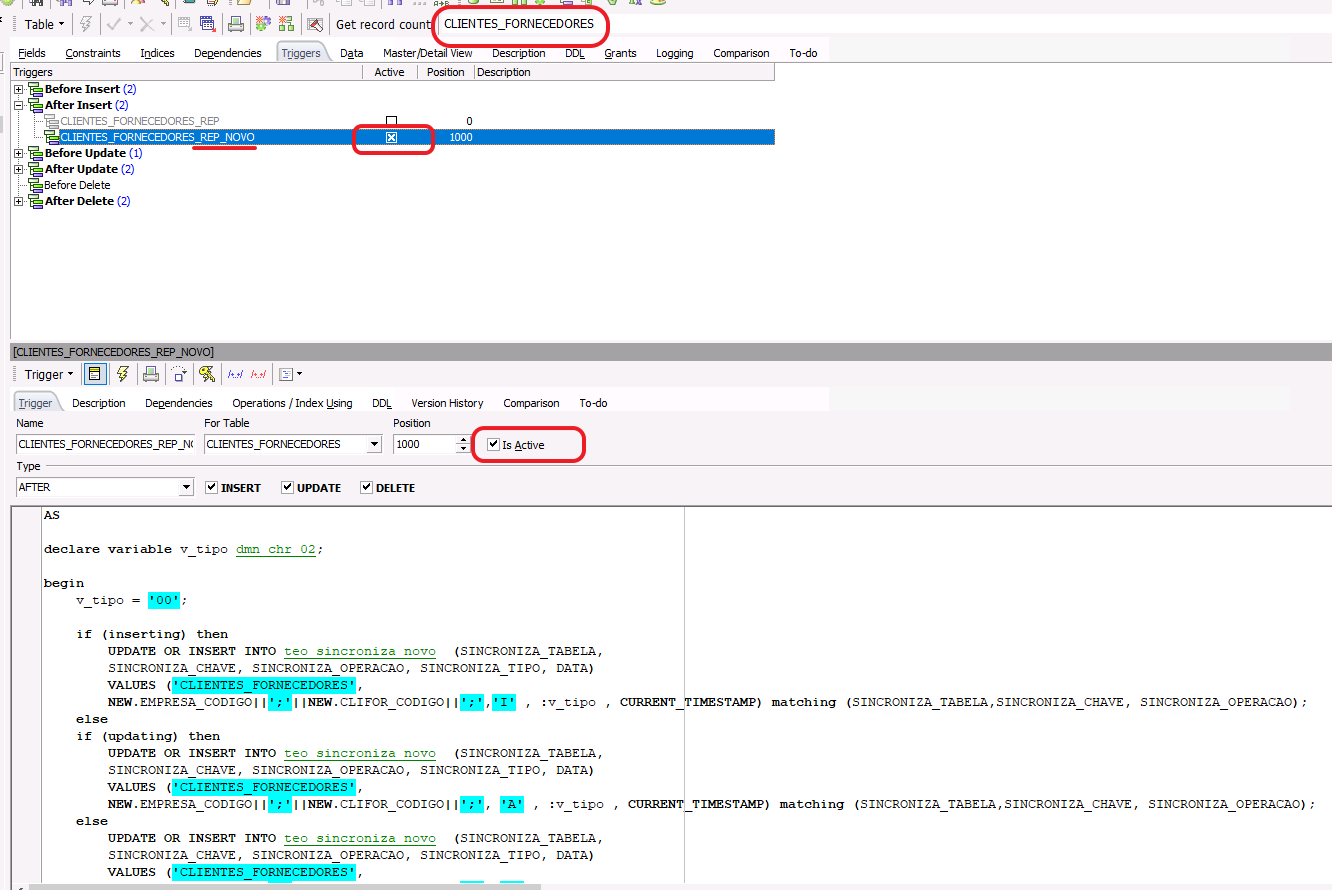Viewport: 1332px width, 890px height.
Task: Open the Version History tab
Action: tap(447, 403)
